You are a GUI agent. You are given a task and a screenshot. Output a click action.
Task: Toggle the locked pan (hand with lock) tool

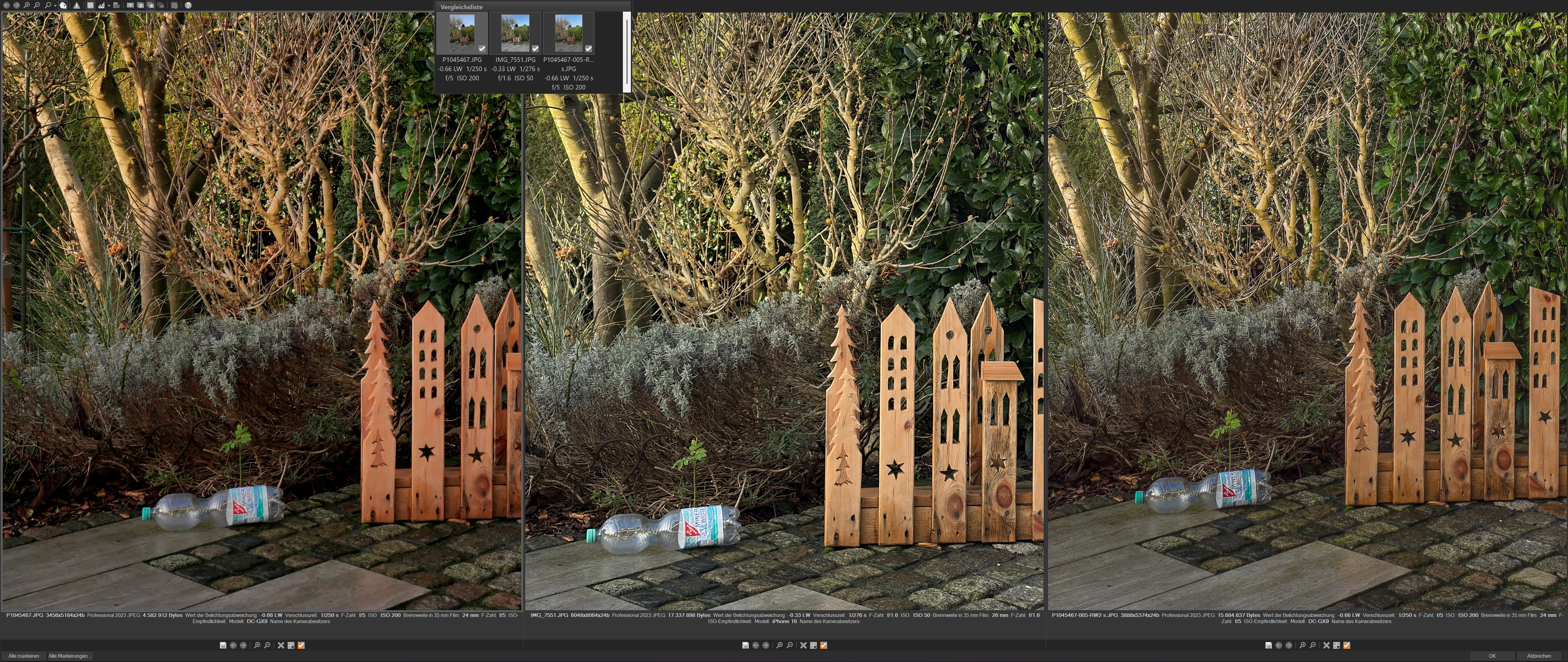tap(63, 5)
